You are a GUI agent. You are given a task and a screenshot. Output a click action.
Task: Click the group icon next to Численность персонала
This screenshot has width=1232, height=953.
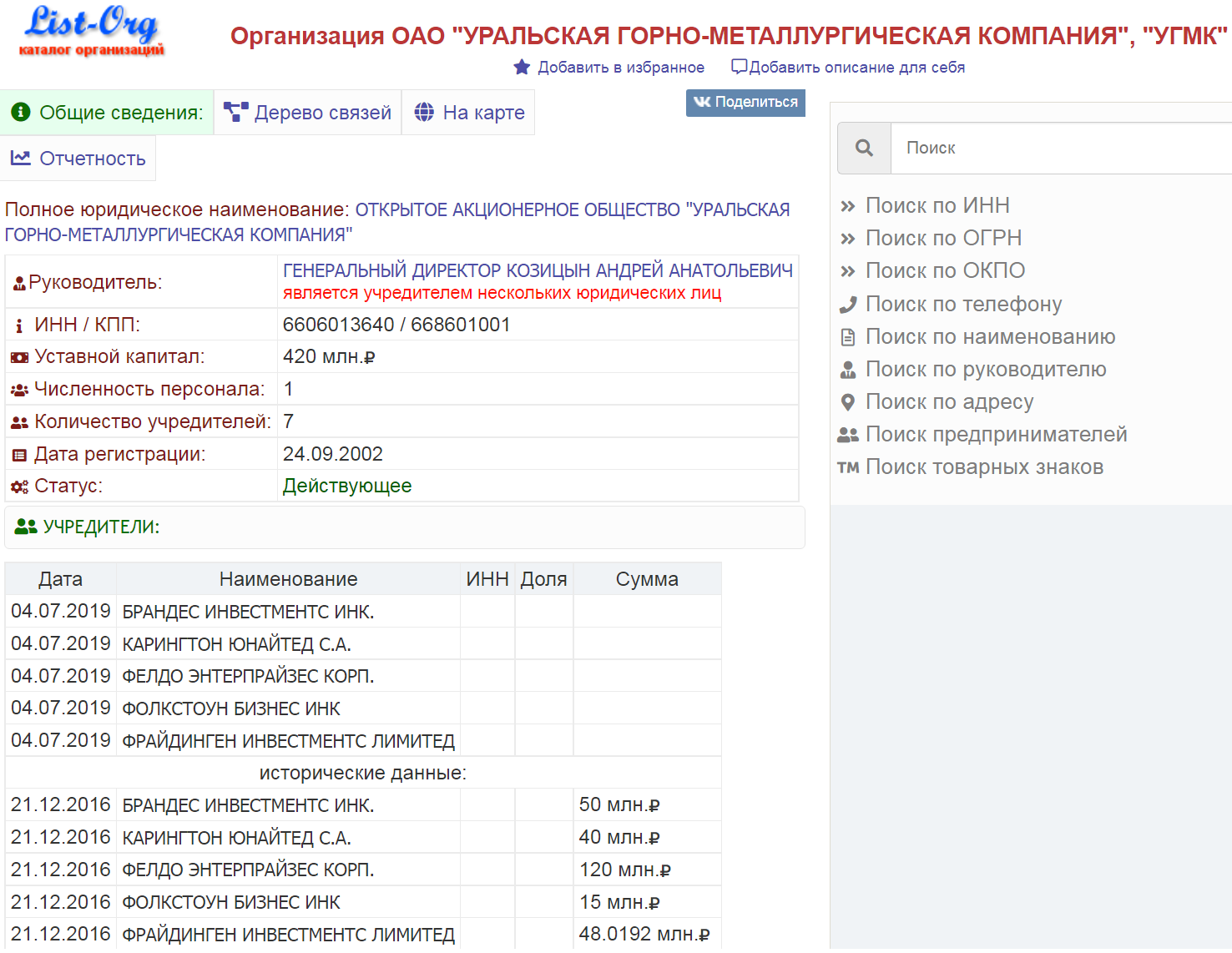pyautogui.click(x=19, y=390)
